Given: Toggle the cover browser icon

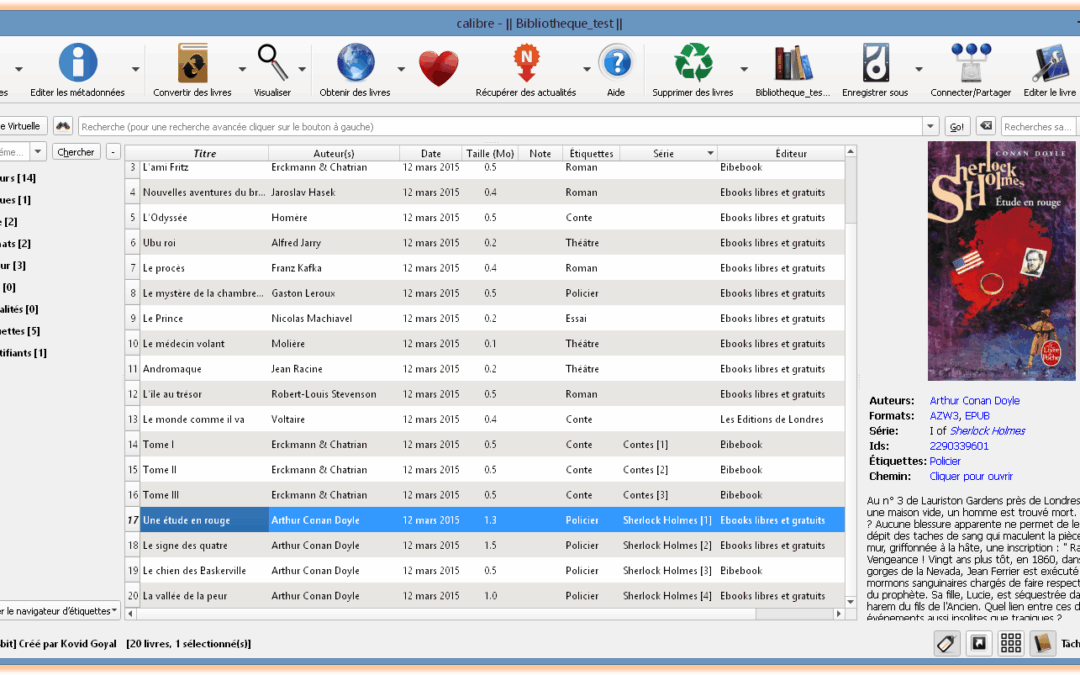Looking at the screenshot, I should 979,643.
